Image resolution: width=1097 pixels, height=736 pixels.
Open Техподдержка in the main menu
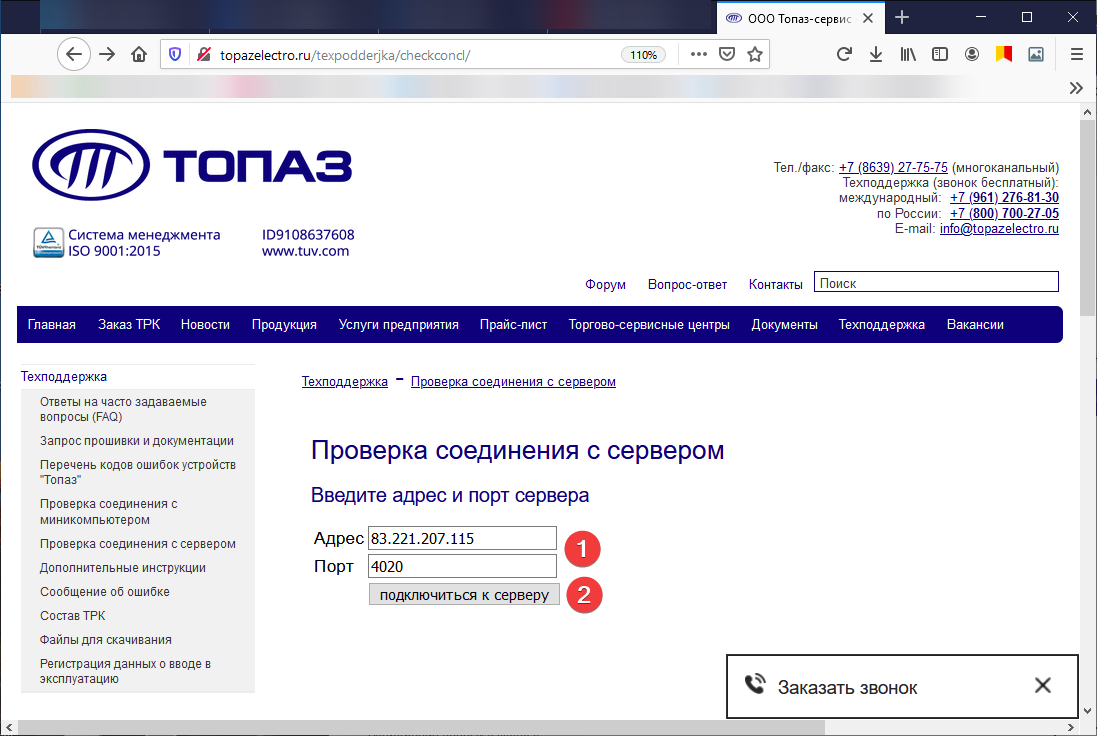point(882,325)
